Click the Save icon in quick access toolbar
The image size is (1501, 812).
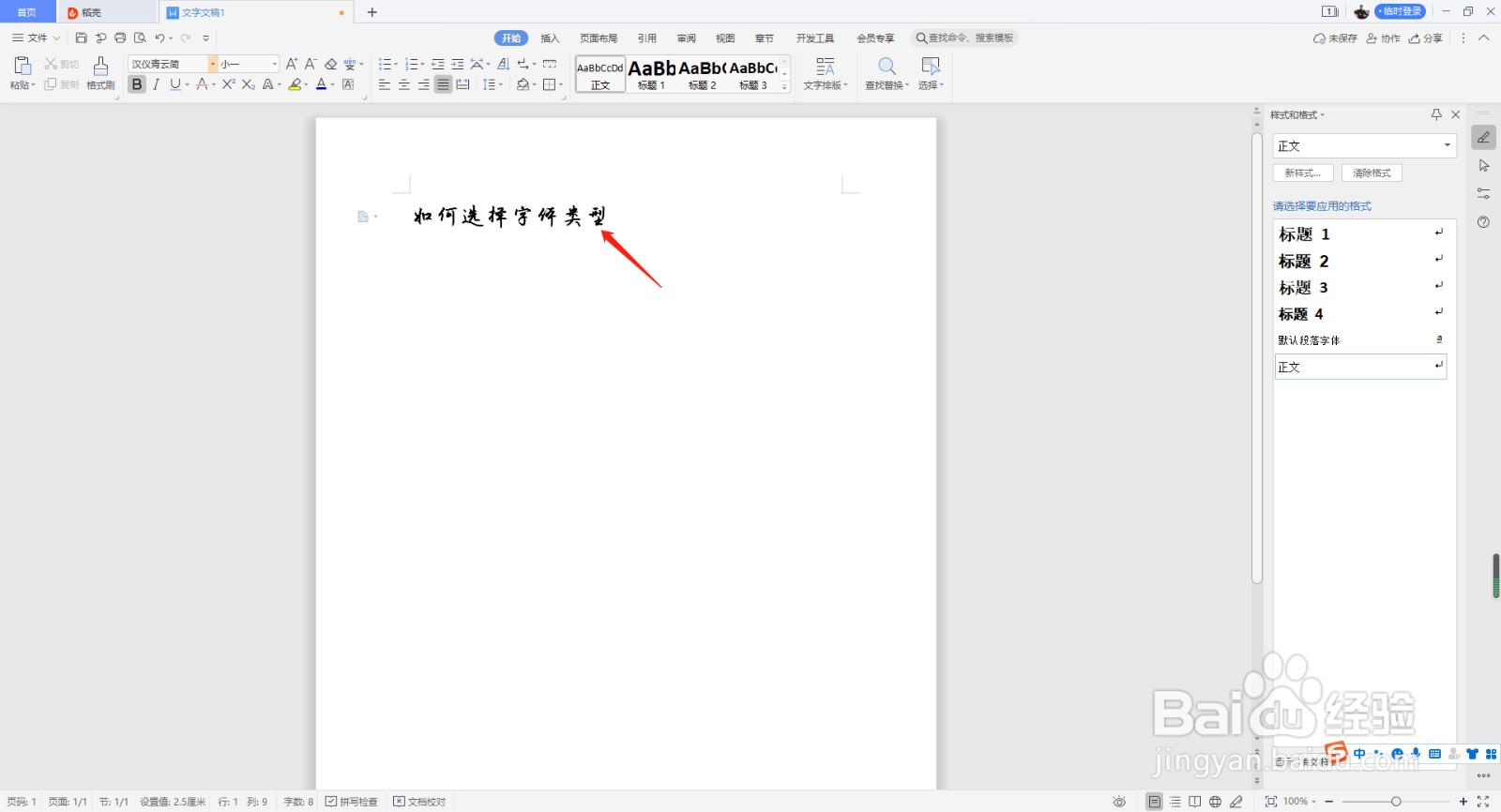(82, 38)
